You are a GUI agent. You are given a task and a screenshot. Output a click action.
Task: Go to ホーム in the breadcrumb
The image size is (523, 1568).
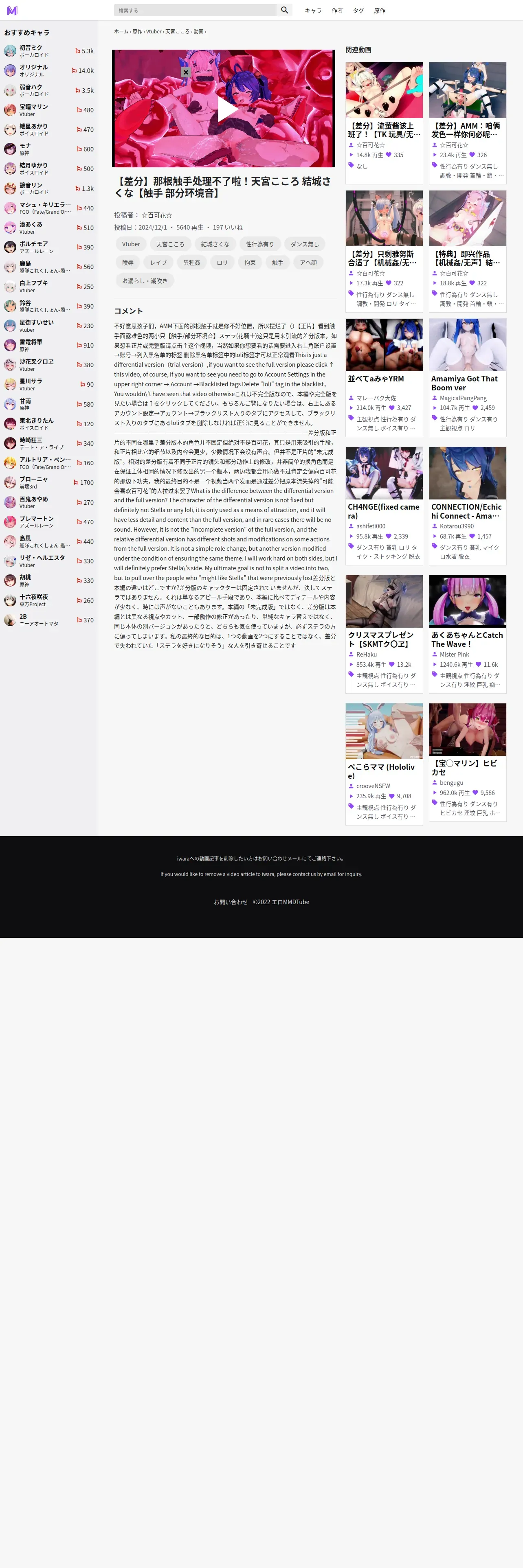(x=121, y=32)
